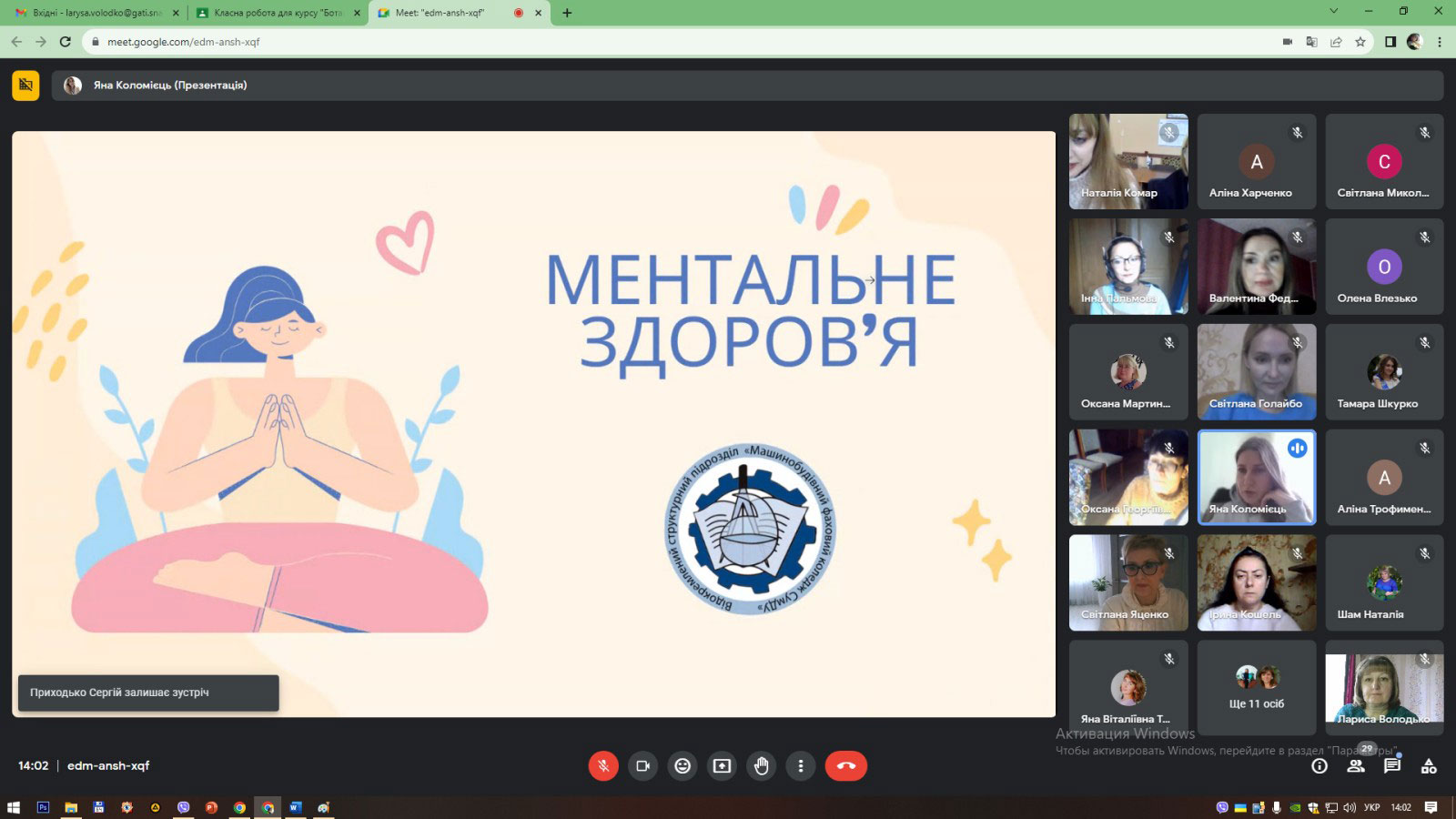Switch keyboard language УКР indicator
This screenshot has width=1456, height=819.
(1372, 807)
